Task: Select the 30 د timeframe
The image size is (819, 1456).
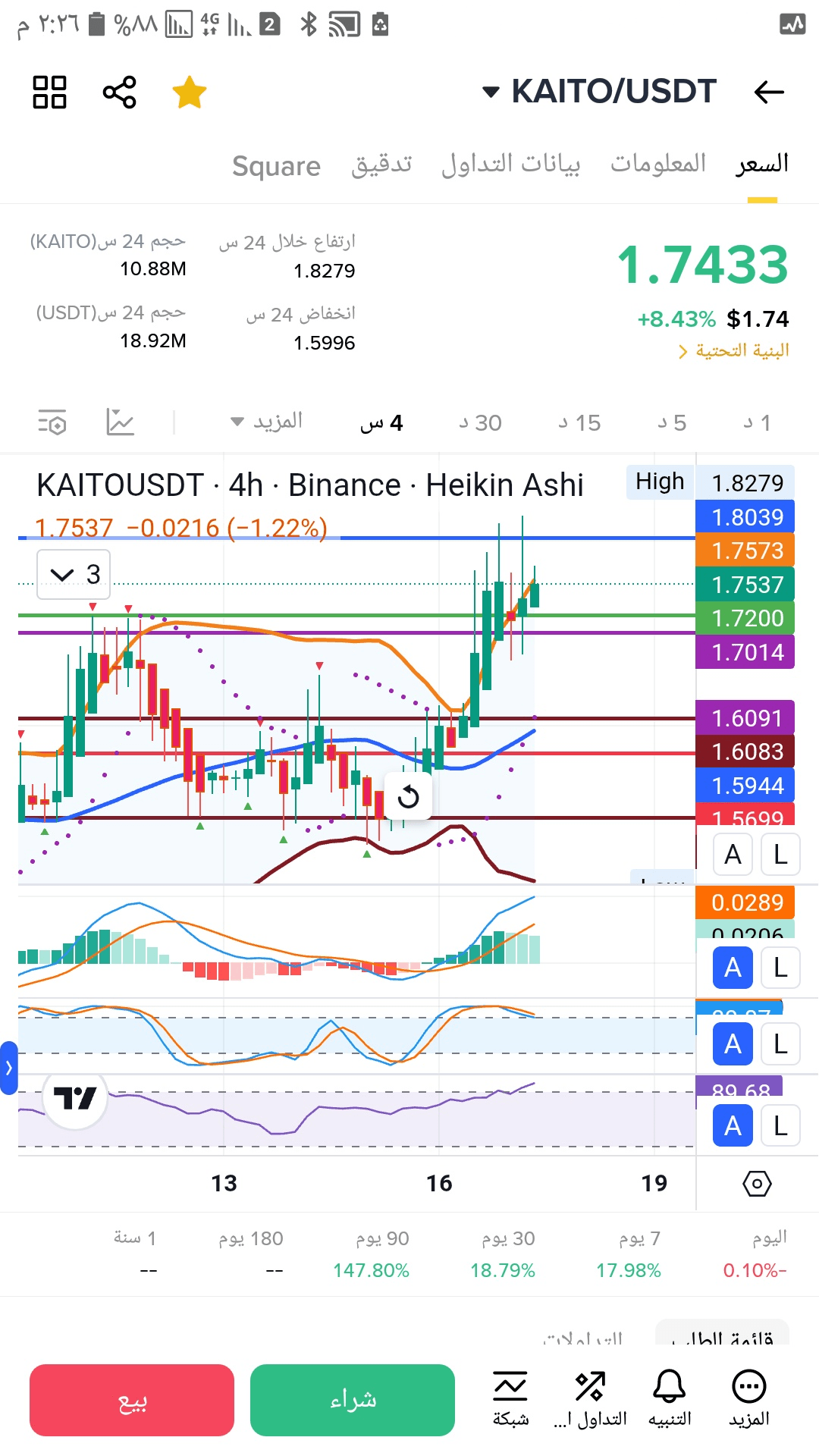Action: pos(480,422)
